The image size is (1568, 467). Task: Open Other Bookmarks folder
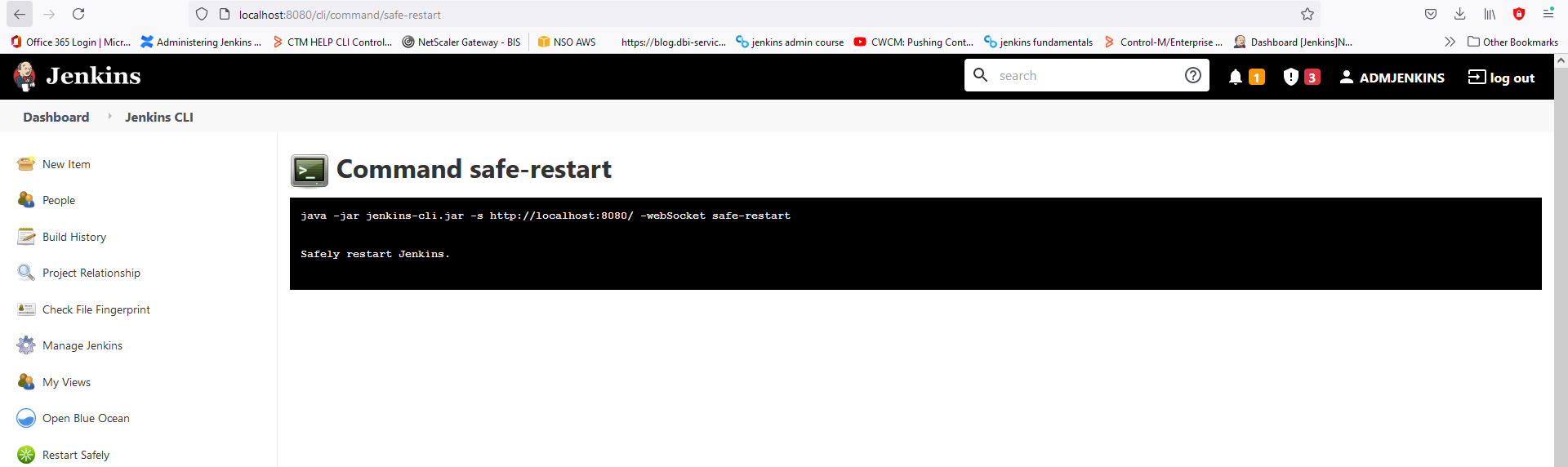tap(1512, 42)
